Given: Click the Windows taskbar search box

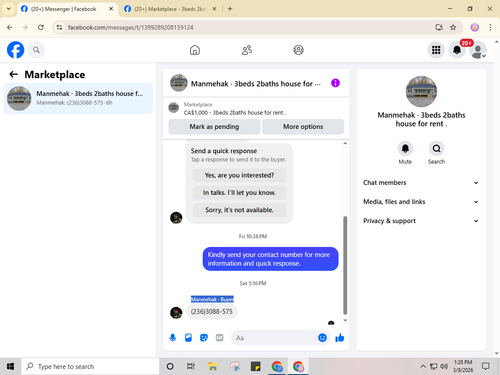Looking at the screenshot, I should (90, 367).
